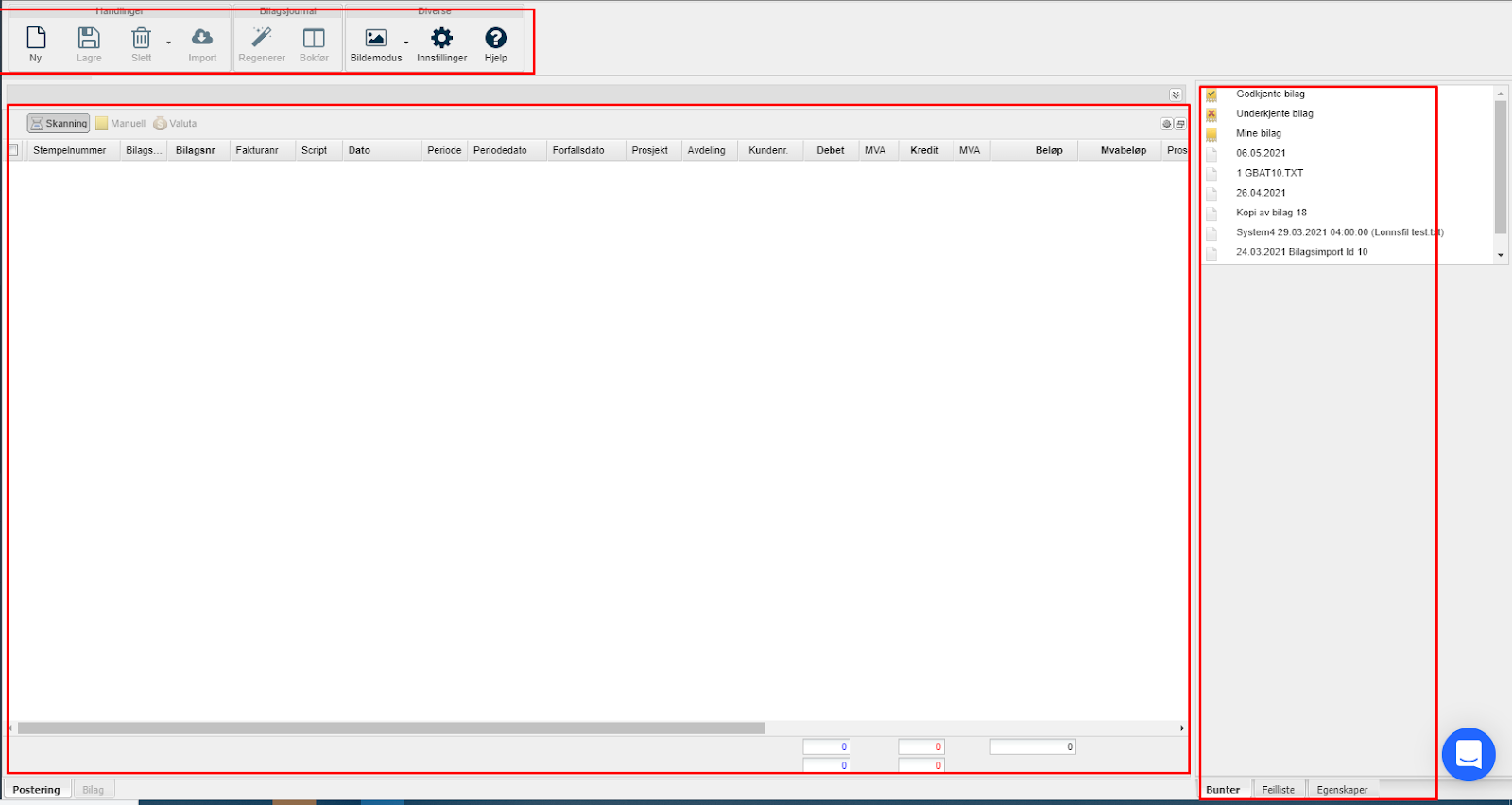This screenshot has height=805, width=1512.
Task: Open Hjelp question mark icon
Action: click(495, 39)
